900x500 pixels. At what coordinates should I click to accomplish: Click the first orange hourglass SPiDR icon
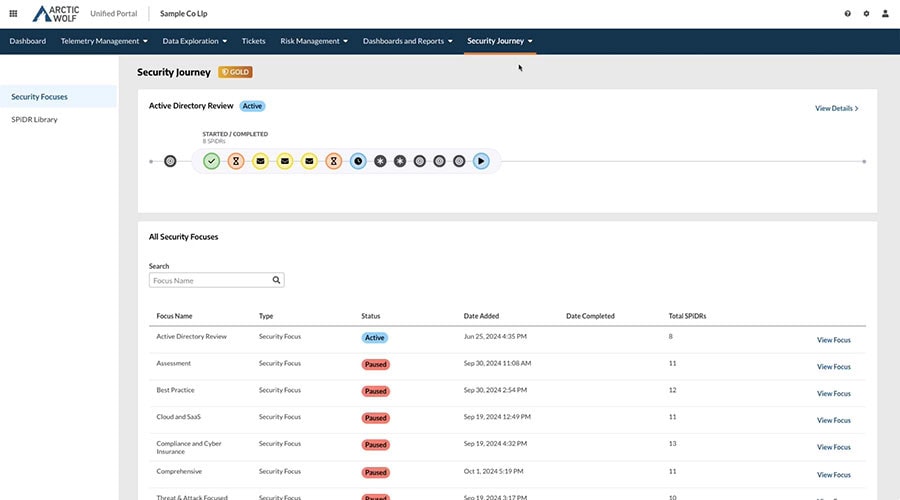235,161
